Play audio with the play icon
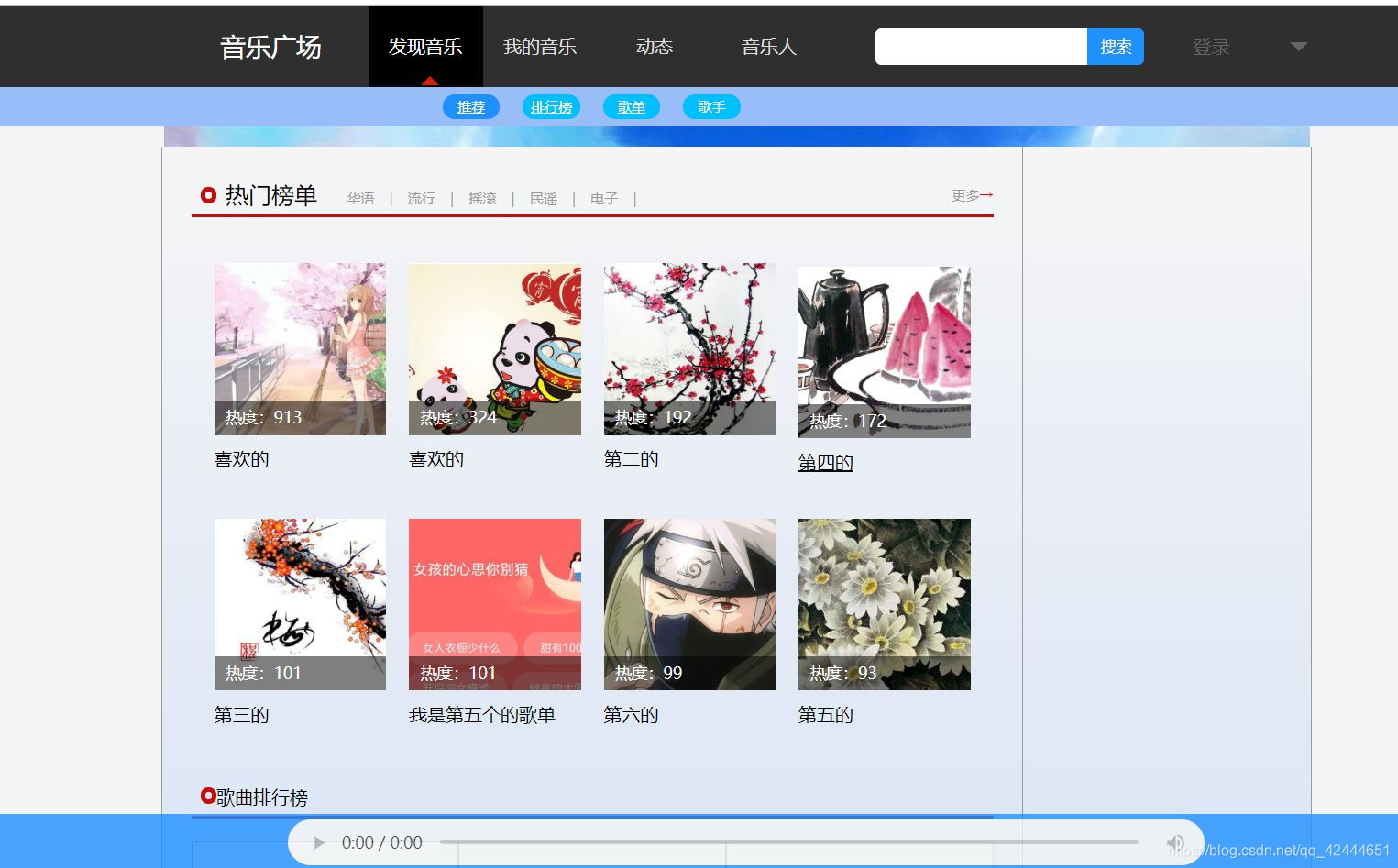This screenshot has width=1398, height=868. pyautogui.click(x=319, y=842)
